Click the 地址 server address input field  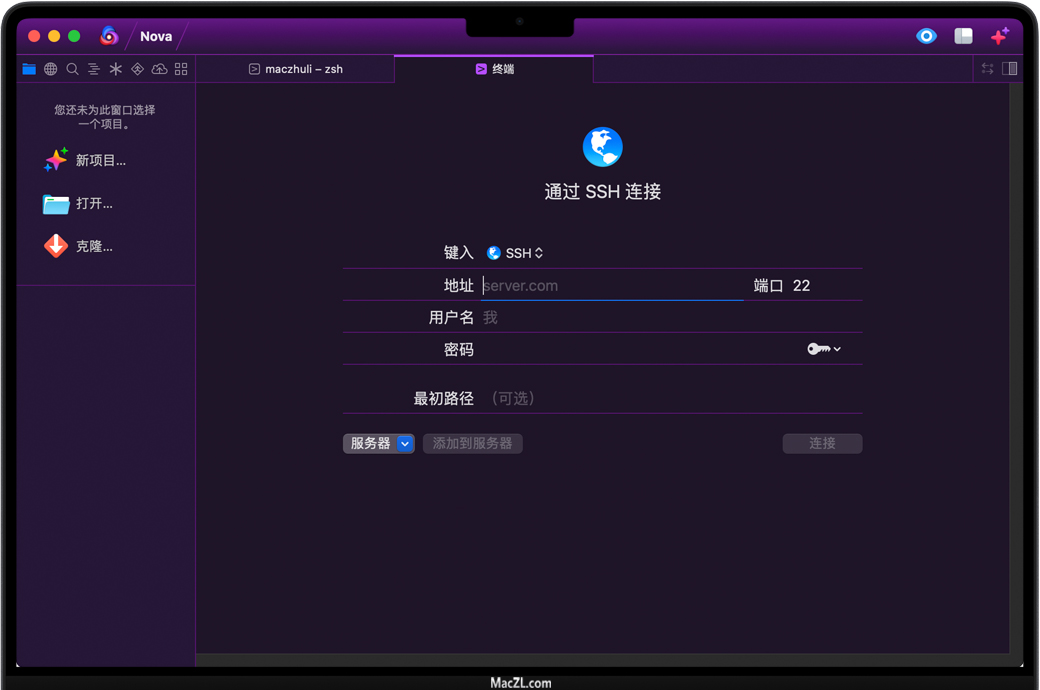coord(612,286)
